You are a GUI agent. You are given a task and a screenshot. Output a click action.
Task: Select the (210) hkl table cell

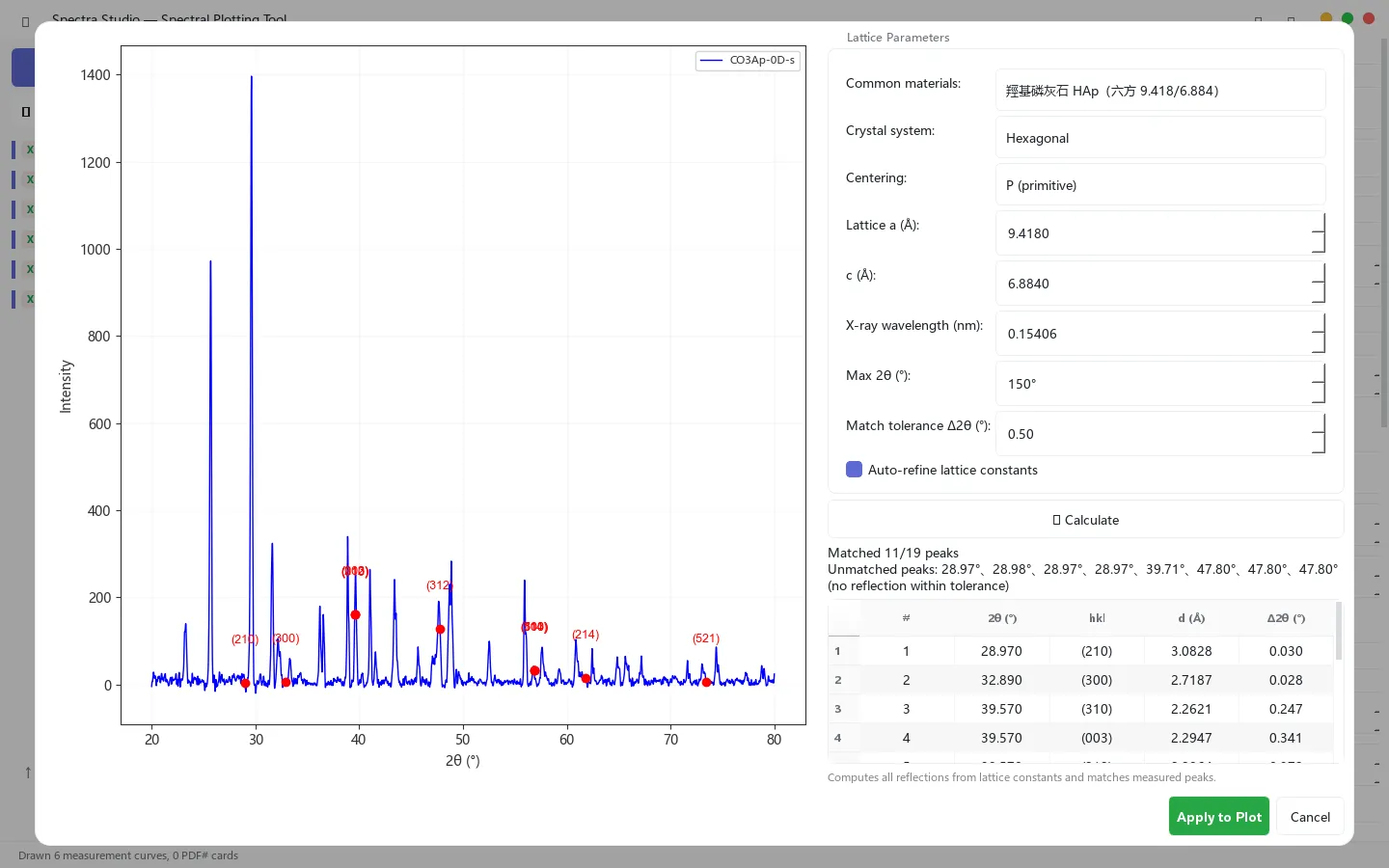click(x=1097, y=651)
